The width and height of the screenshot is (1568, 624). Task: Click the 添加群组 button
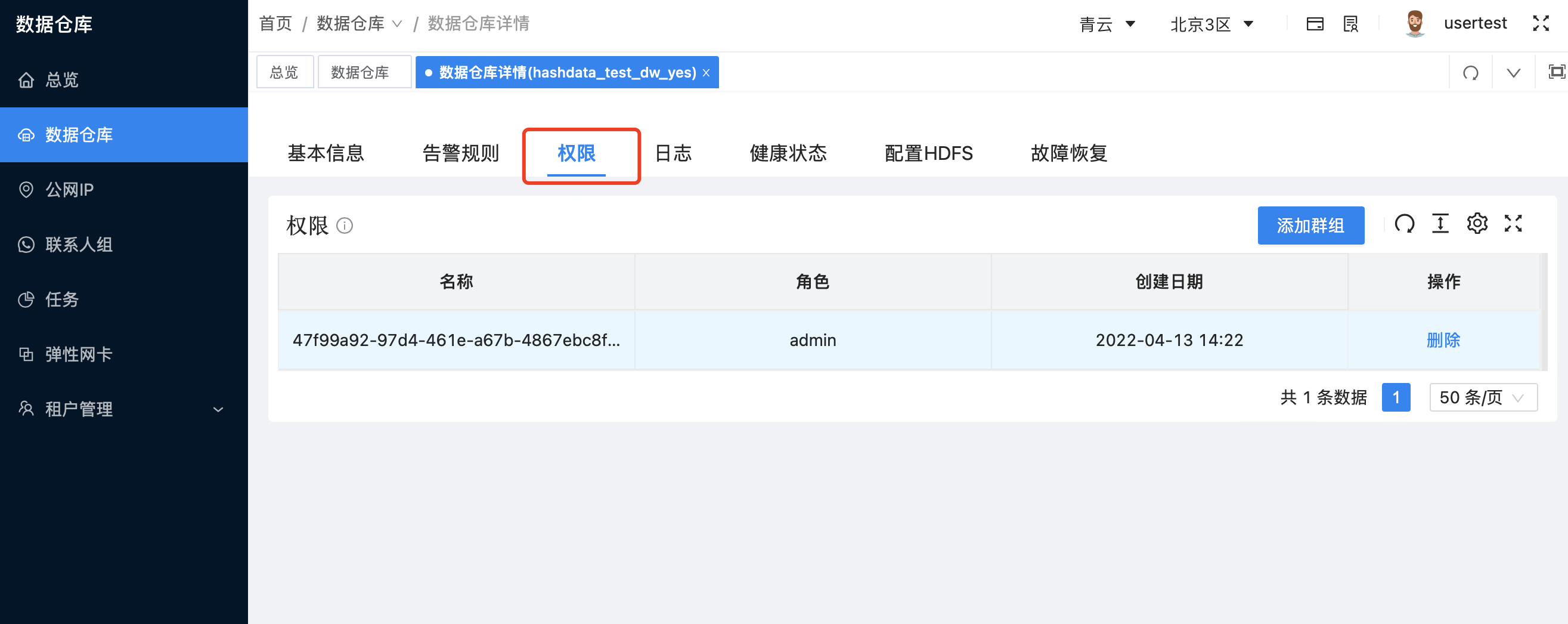1310,225
